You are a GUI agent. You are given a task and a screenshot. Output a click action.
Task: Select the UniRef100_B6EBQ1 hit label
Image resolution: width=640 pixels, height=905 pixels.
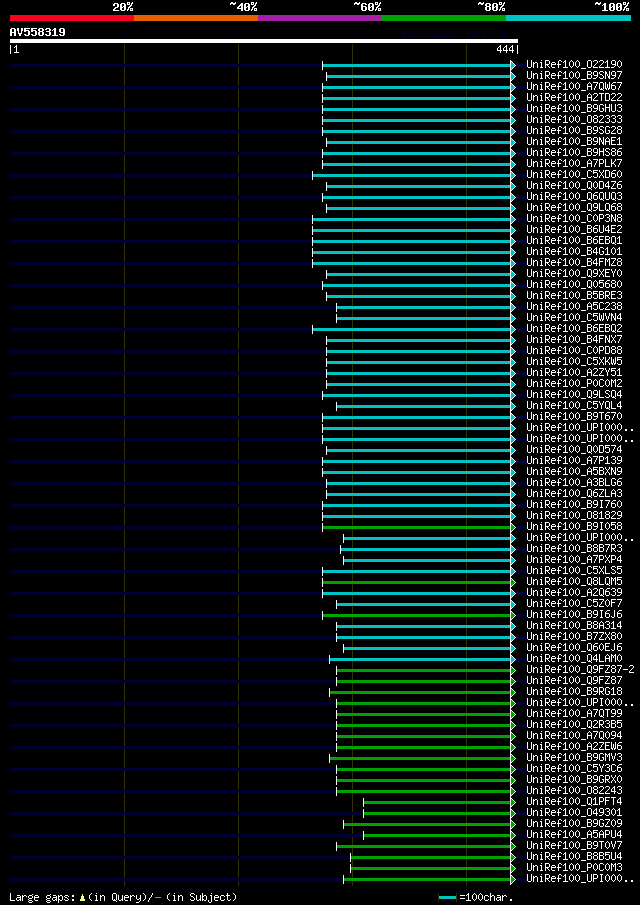pos(574,240)
